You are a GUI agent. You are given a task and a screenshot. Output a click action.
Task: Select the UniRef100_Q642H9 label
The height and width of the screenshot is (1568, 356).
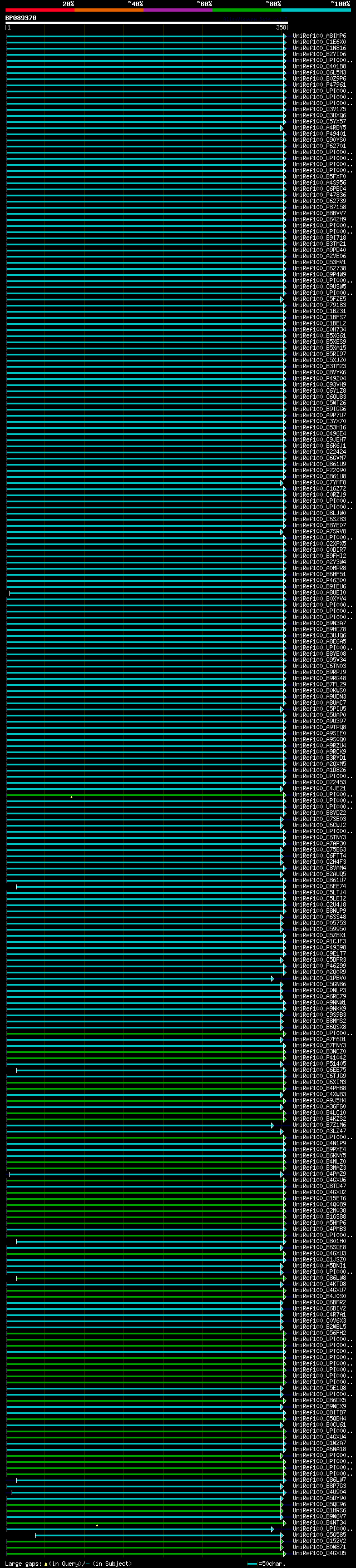pos(319,219)
